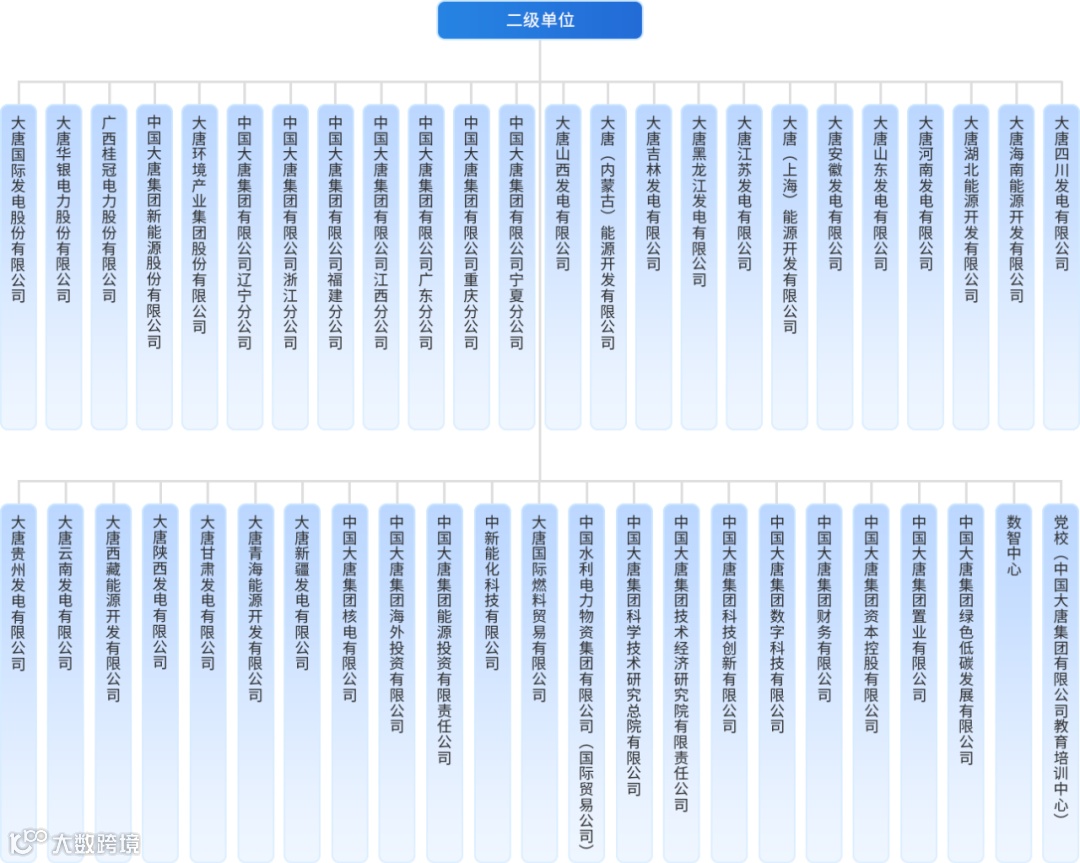Open 中国大唐集团资本控股有限公司 node
Viewport: 1080px width, 863px height.
(x=871, y=683)
